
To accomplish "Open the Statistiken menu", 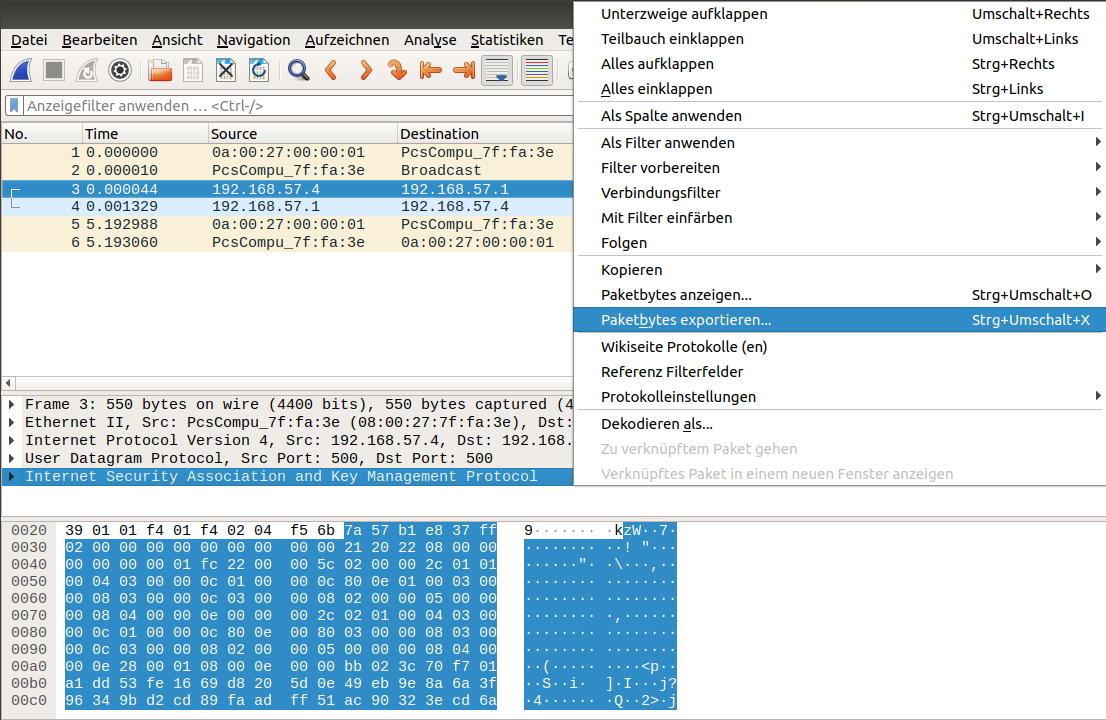I will tap(506, 40).
